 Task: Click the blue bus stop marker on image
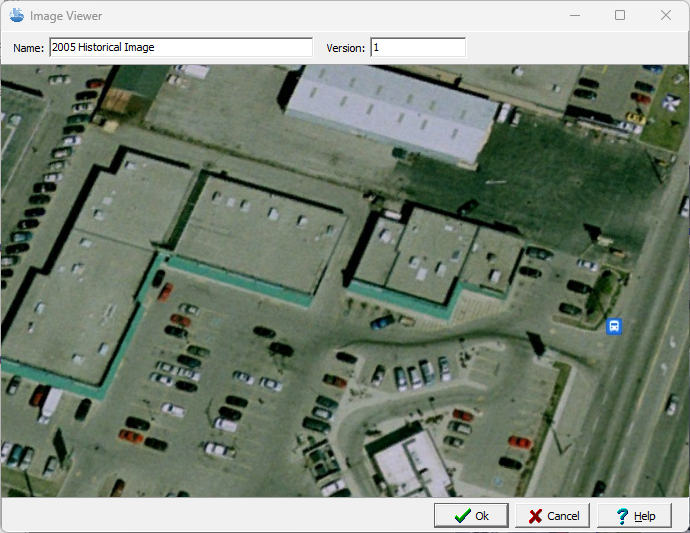point(614,326)
